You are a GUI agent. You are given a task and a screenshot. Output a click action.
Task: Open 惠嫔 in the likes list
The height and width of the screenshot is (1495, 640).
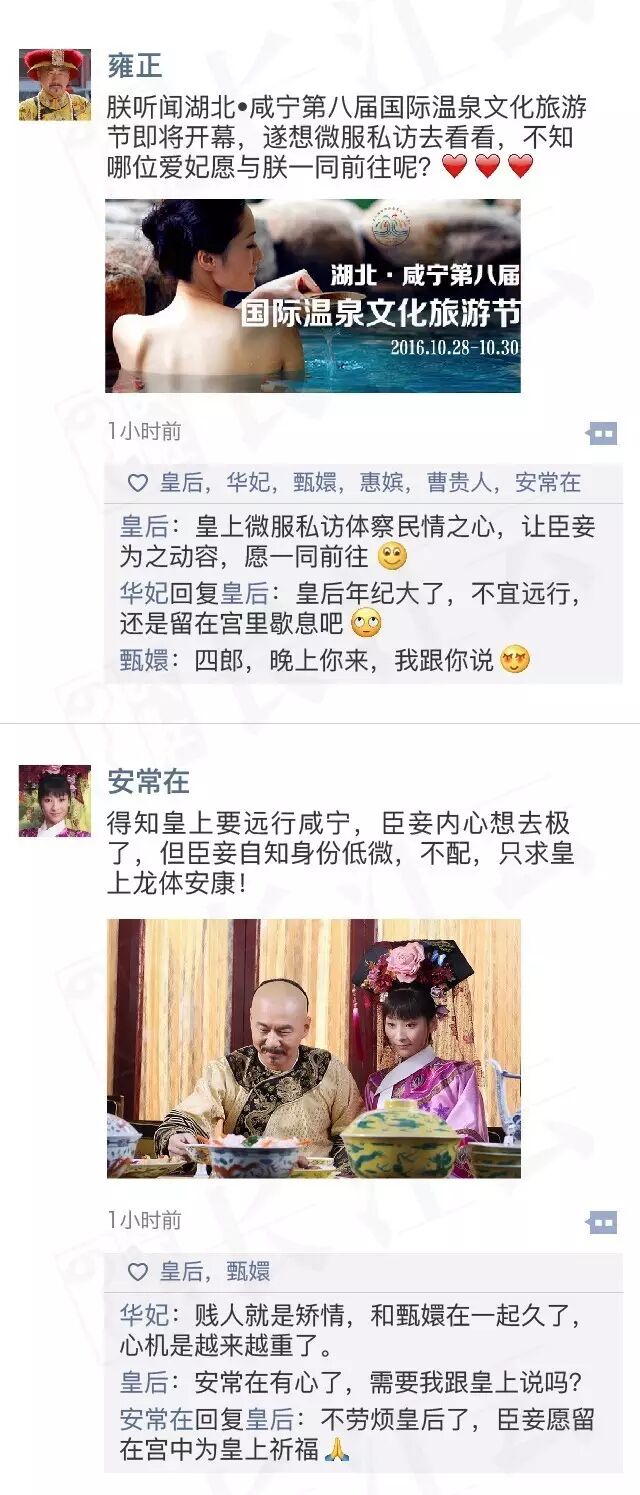[382, 483]
